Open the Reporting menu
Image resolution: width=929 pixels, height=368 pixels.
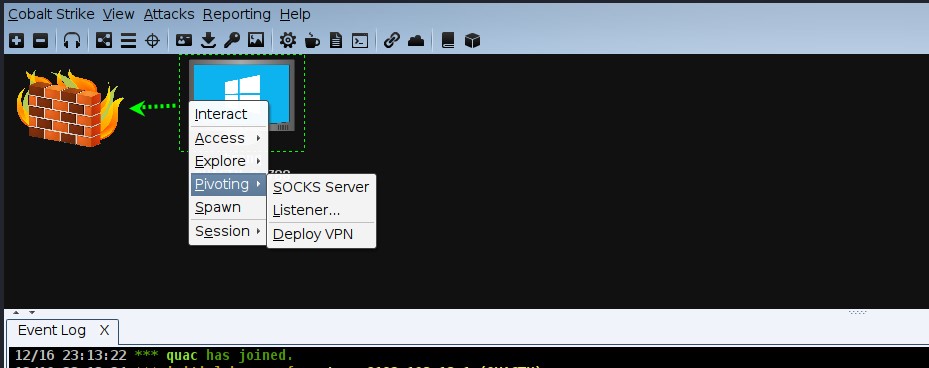tap(236, 14)
